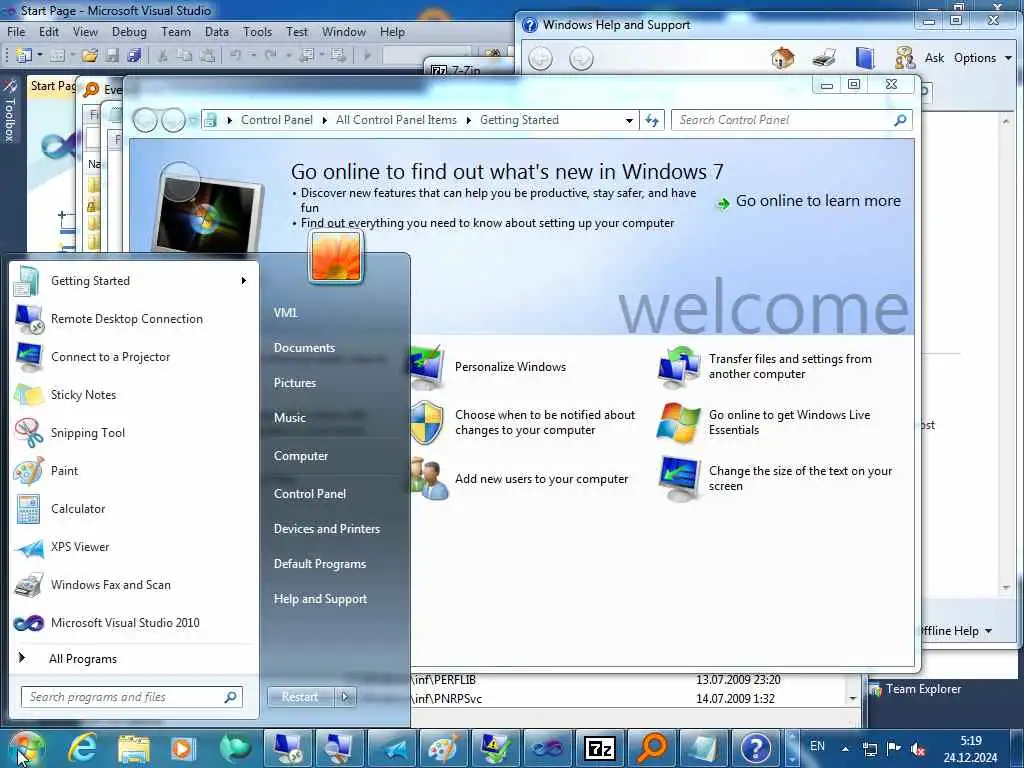Image resolution: width=1024 pixels, height=768 pixels.
Task: Open the VM1 user folder link
Action: tap(285, 313)
